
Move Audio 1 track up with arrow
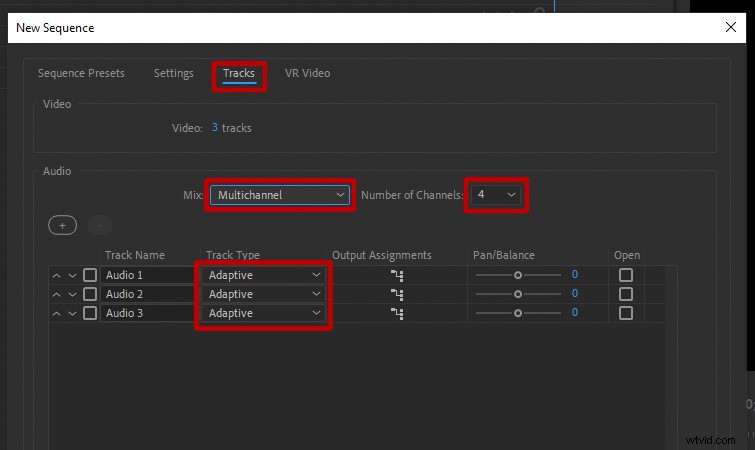57,275
